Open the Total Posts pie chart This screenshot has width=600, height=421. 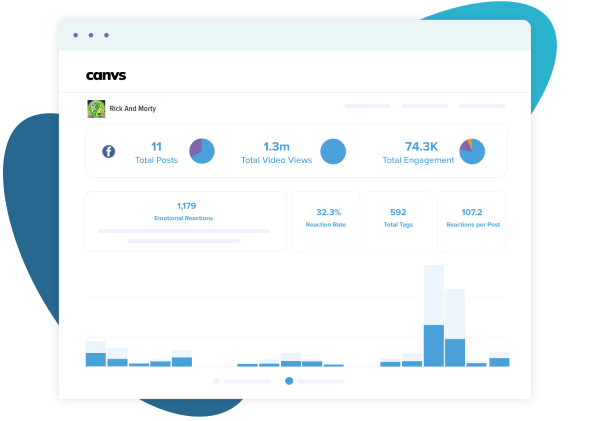(x=202, y=151)
